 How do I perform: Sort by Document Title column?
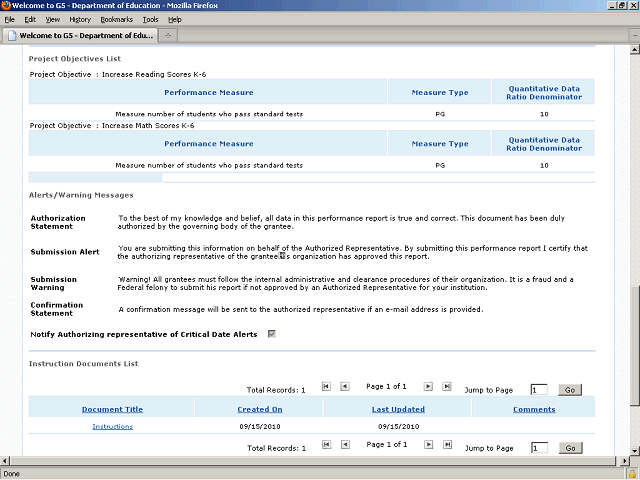click(x=112, y=409)
